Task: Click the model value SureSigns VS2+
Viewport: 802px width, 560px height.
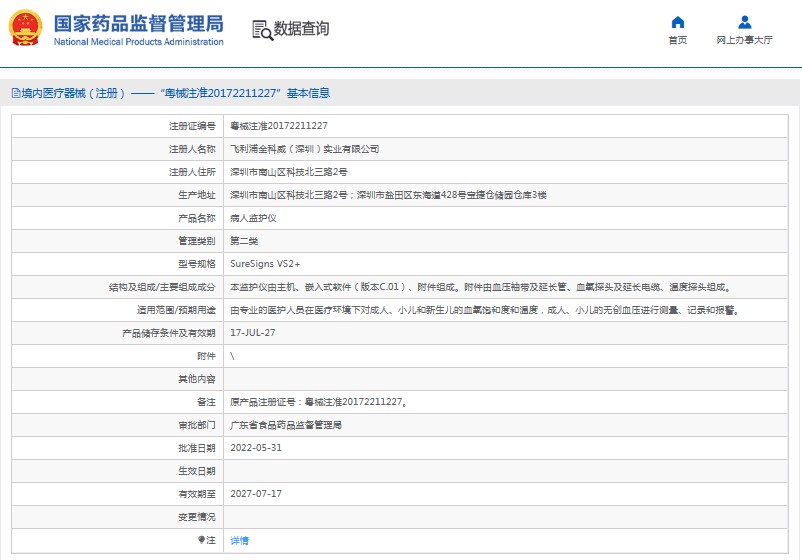Action: coord(264,264)
